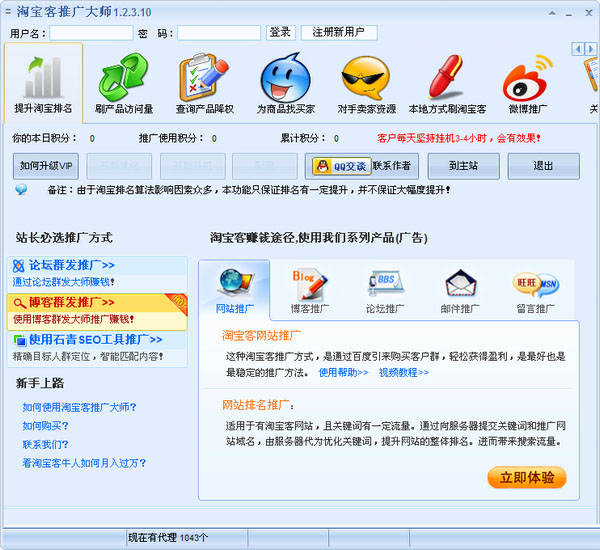Open 看淘宝客牛人如何月入过万? link
The height and width of the screenshot is (550, 600).
tap(84, 463)
